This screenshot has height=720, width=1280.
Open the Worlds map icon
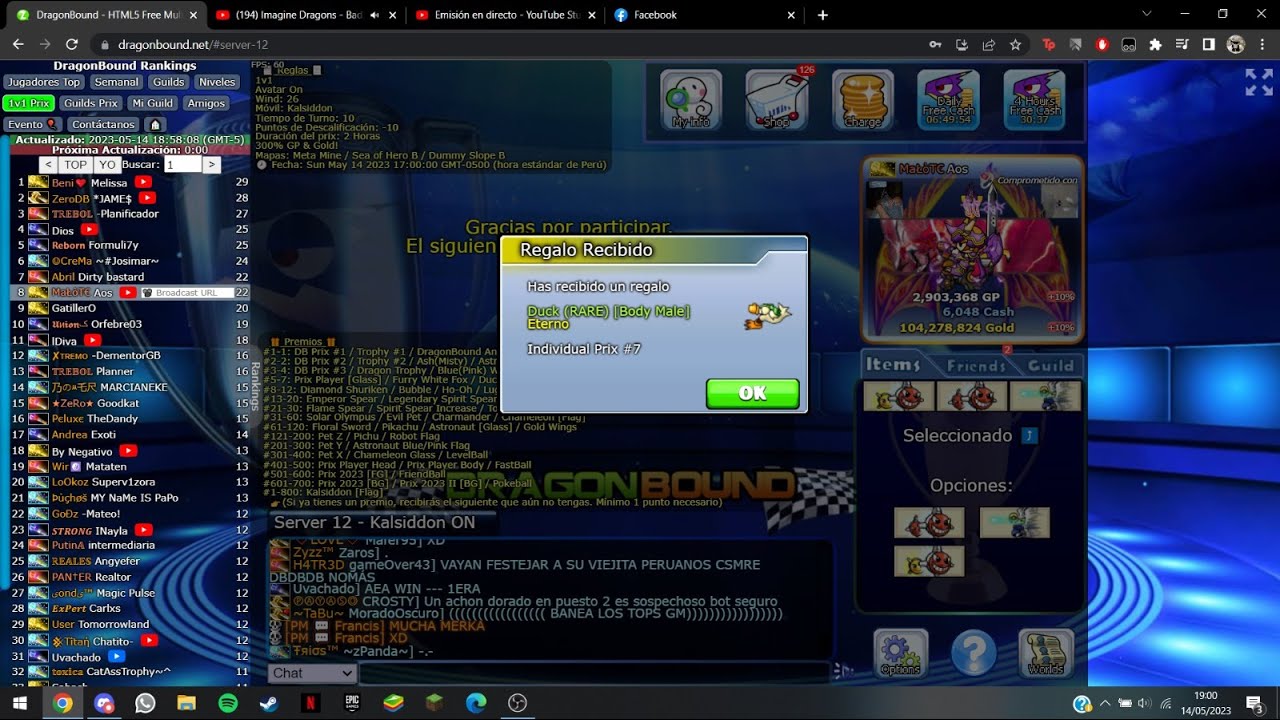click(x=1046, y=654)
